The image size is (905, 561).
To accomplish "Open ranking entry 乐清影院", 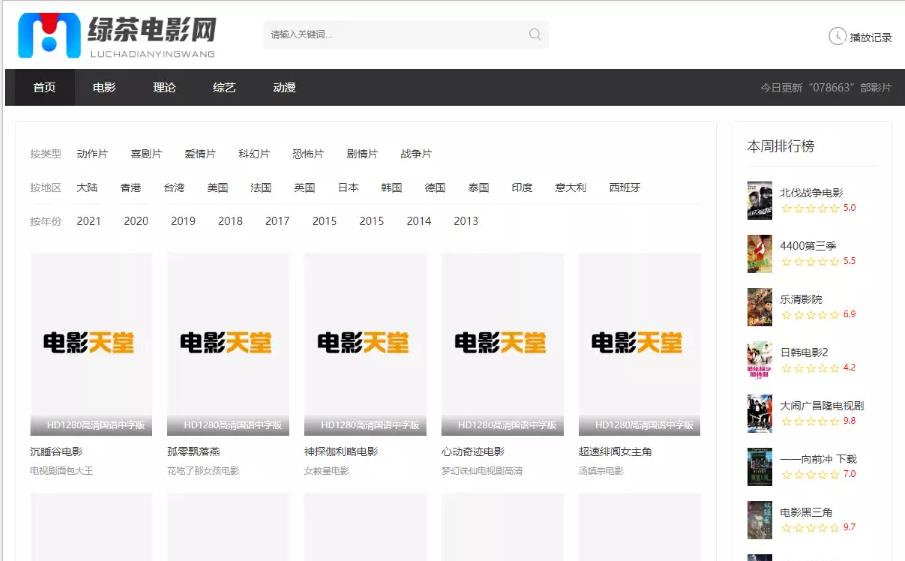I will click(801, 299).
